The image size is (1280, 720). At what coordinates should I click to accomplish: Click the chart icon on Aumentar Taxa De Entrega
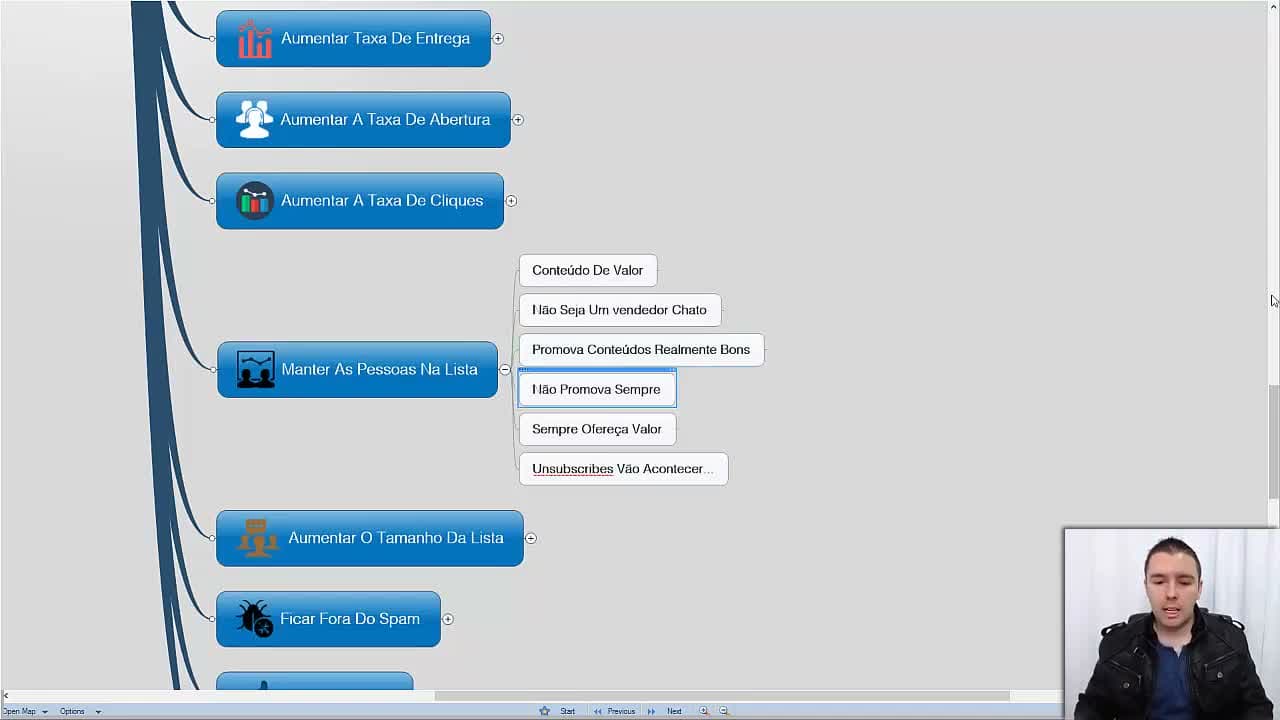[255, 39]
